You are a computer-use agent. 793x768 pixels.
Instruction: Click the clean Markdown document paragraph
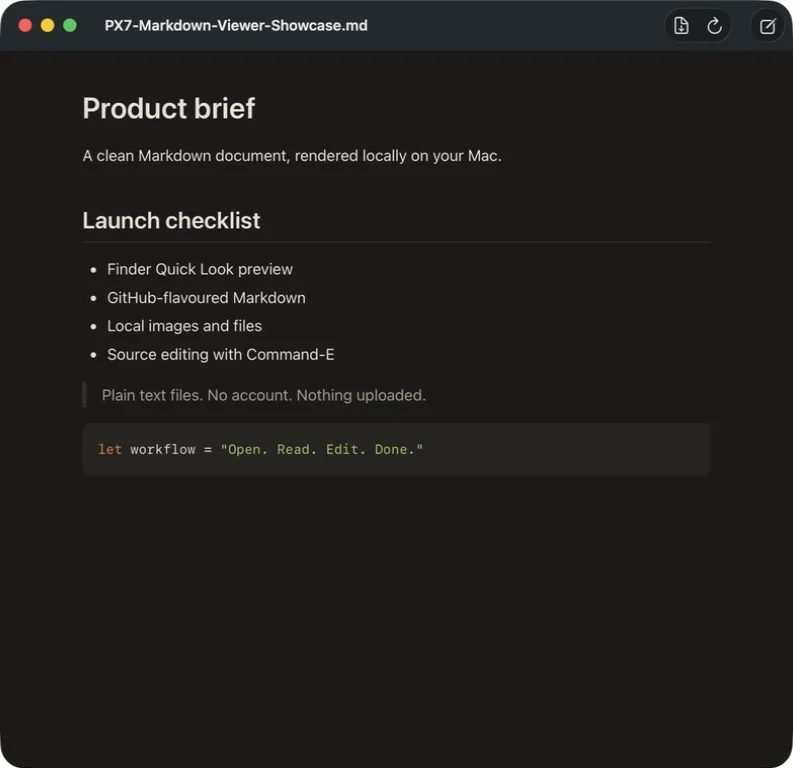(292, 156)
